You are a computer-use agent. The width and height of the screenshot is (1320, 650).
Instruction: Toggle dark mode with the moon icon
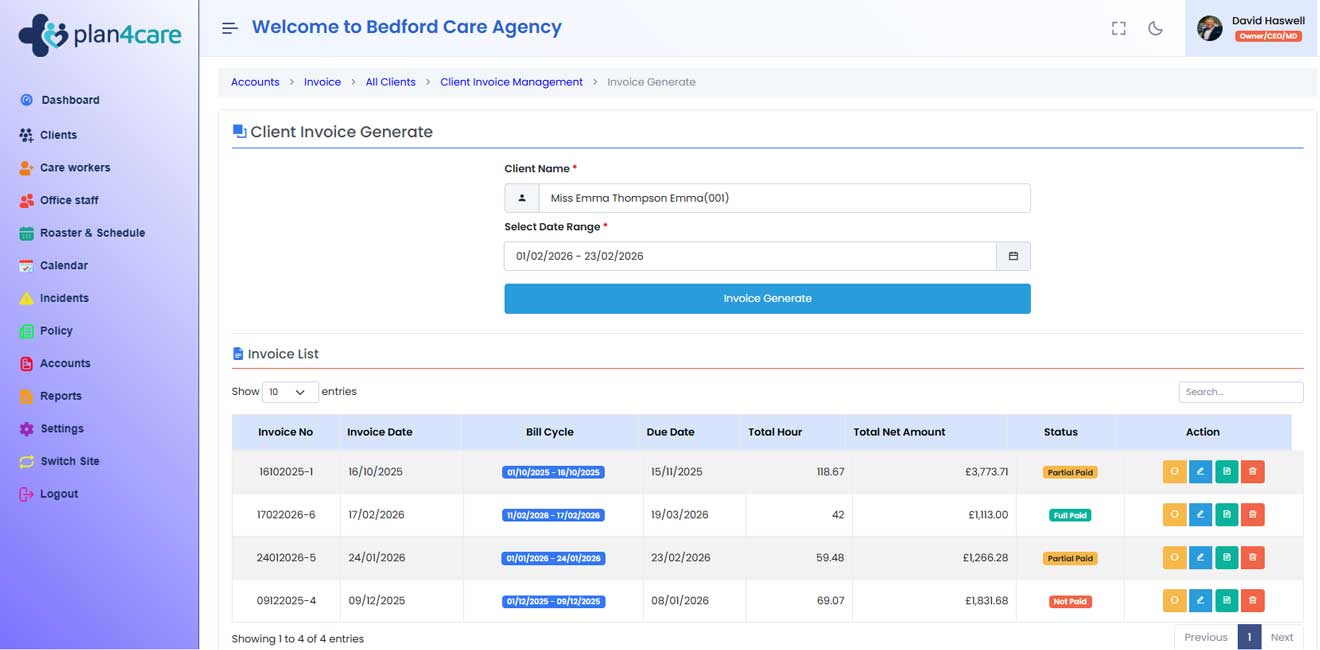1155,28
